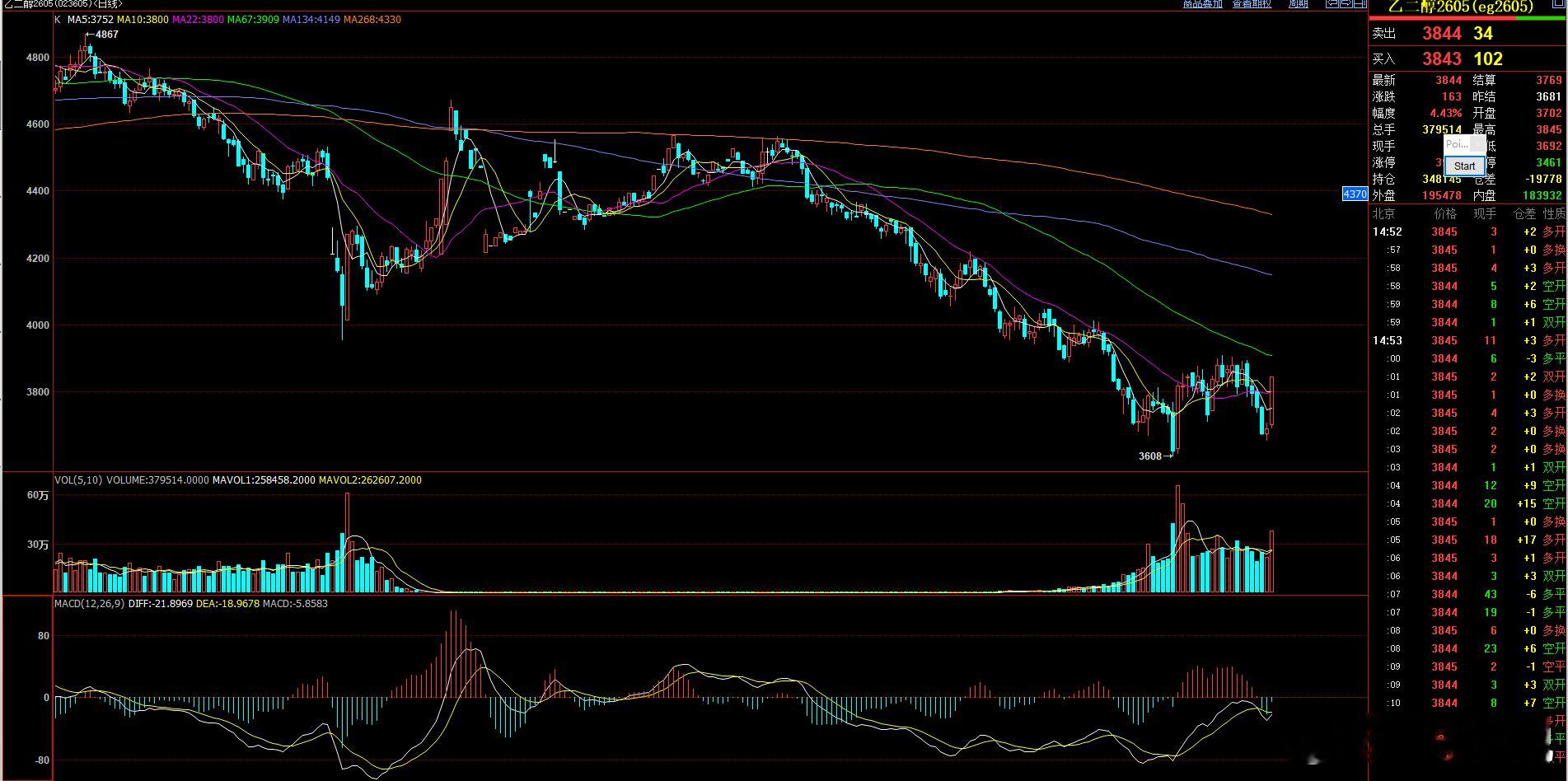
Task: Click the 开盘 value 3702
Action: (1549, 113)
